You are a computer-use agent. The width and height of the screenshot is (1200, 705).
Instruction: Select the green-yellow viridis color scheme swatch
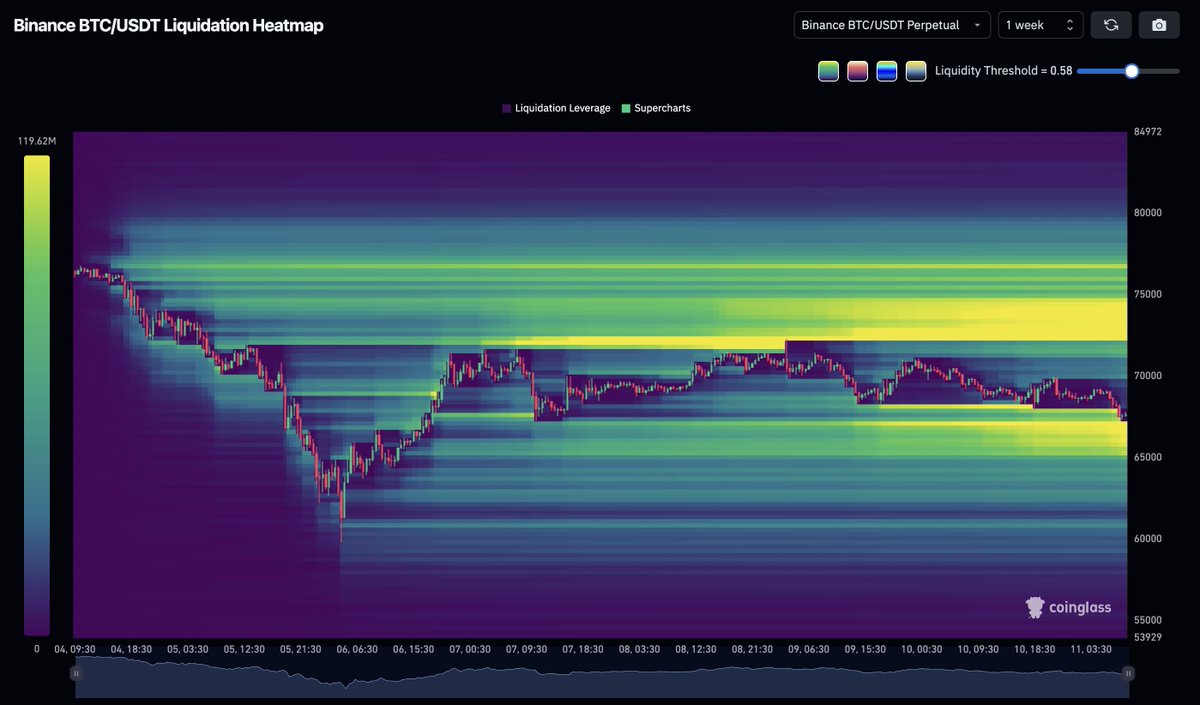828,71
